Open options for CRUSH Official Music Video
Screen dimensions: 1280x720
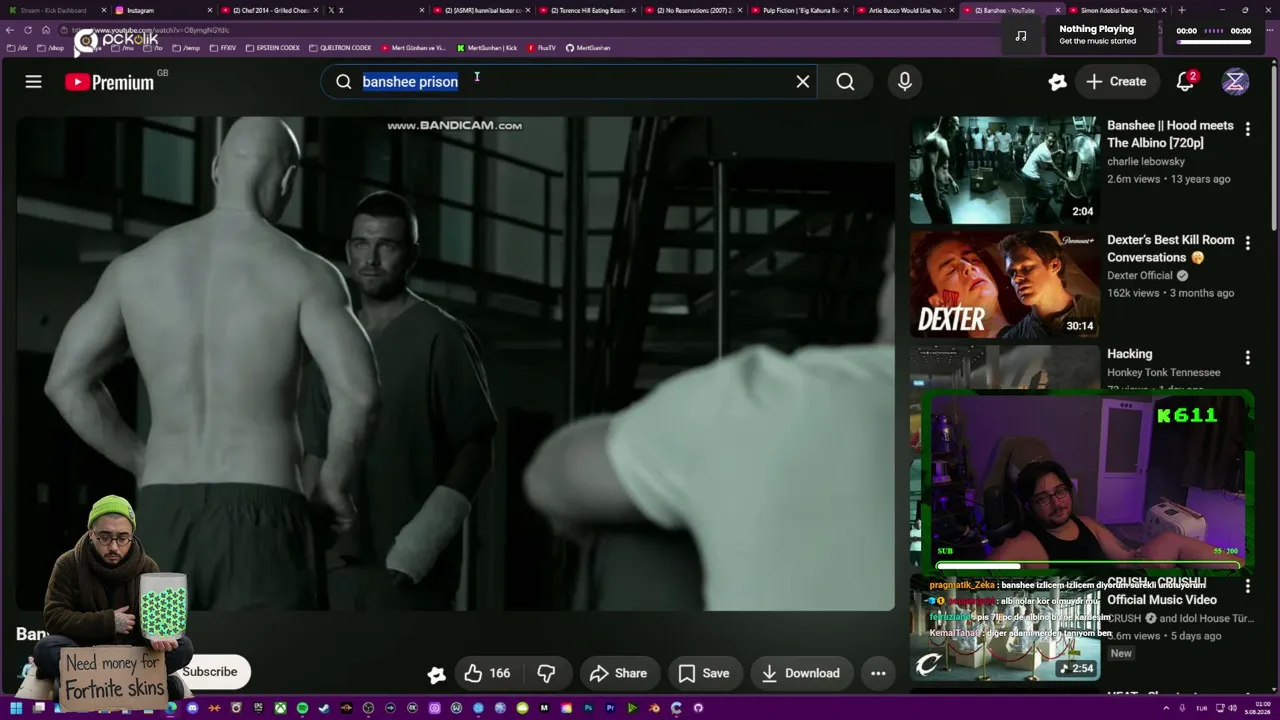point(1247,586)
